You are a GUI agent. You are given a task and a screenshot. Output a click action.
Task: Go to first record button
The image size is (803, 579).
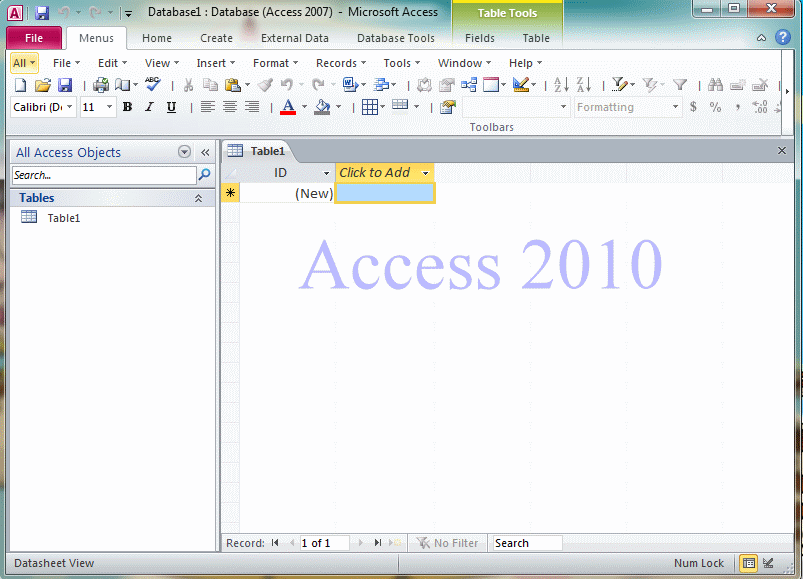pos(275,543)
